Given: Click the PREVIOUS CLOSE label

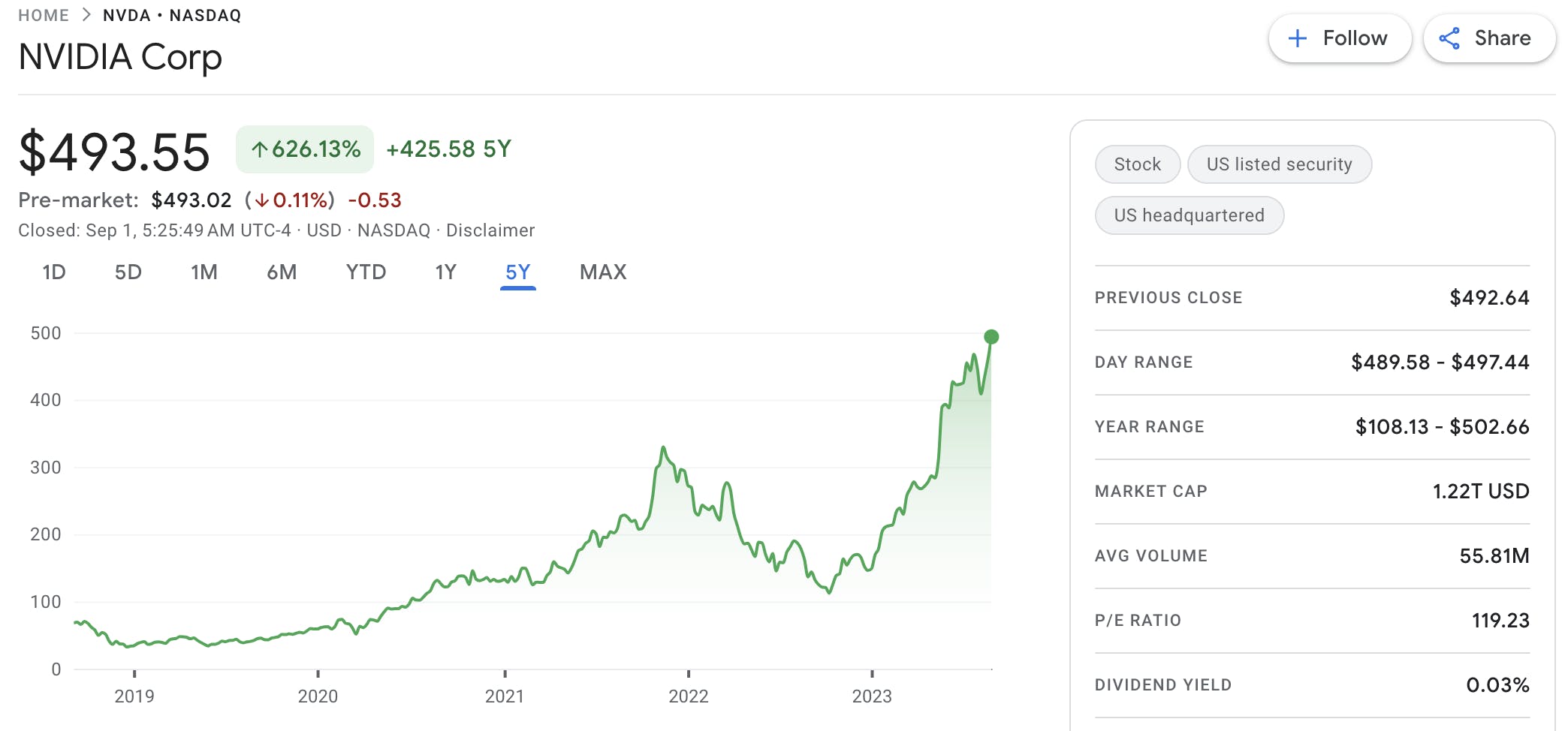Looking at the screenshot, I should pyautogui.click(x=1168, y=298).
